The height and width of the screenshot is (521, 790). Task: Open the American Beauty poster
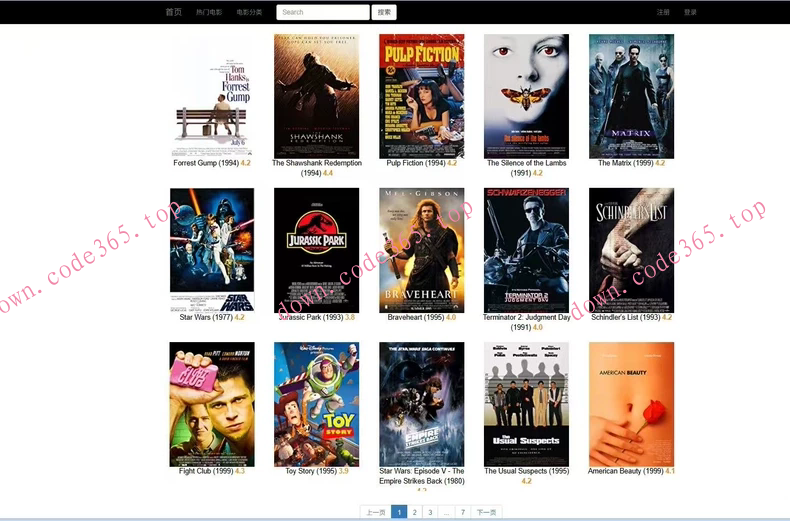(631, 404)
